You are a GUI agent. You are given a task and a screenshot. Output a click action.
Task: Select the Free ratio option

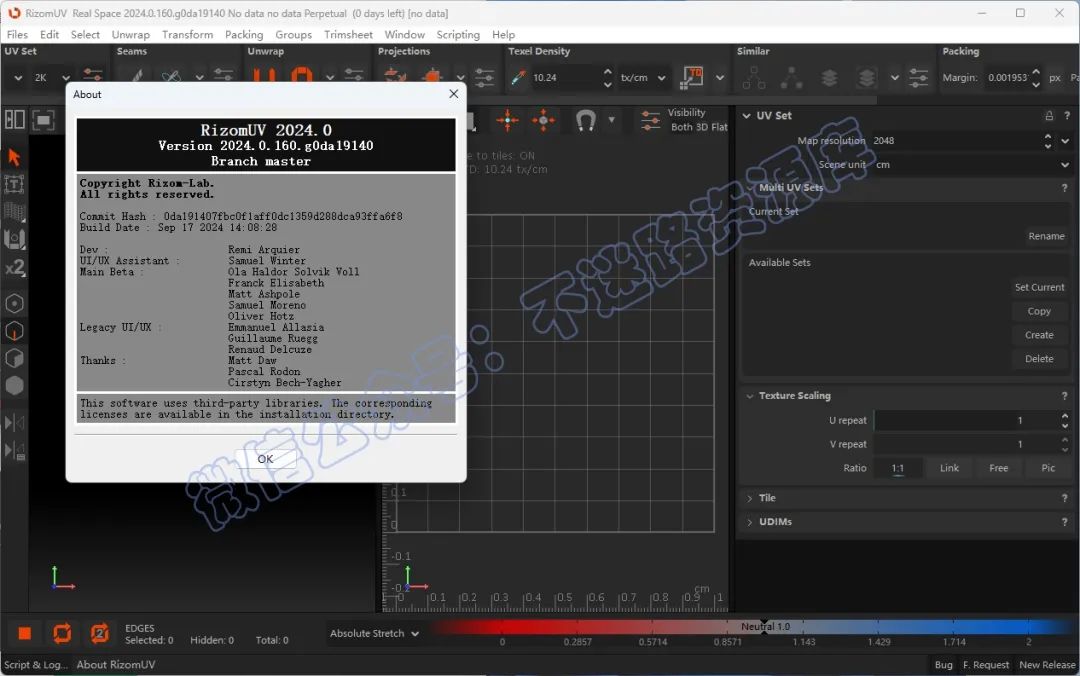[999, 468]
